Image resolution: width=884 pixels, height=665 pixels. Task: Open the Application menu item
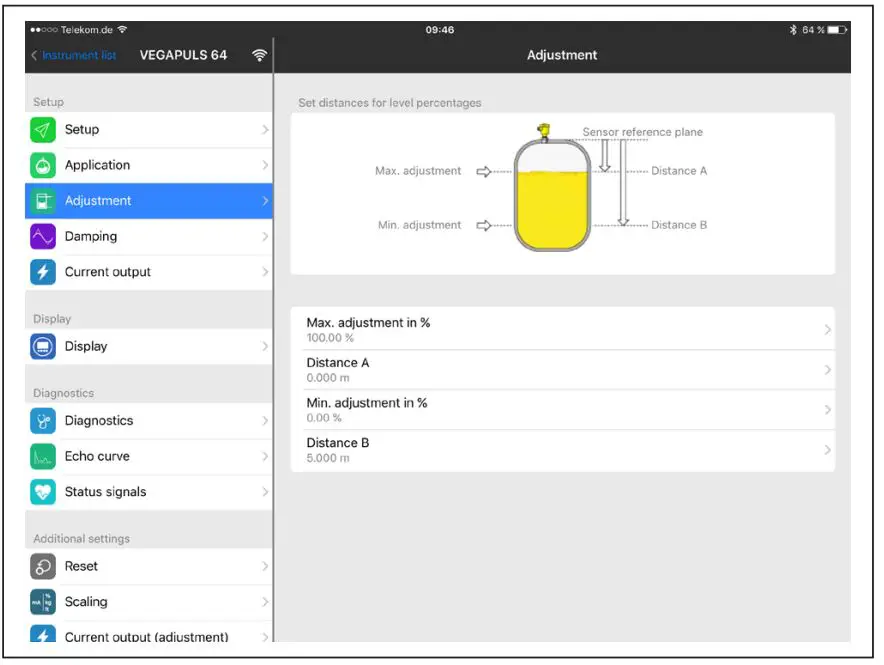[x=149, y=165]
